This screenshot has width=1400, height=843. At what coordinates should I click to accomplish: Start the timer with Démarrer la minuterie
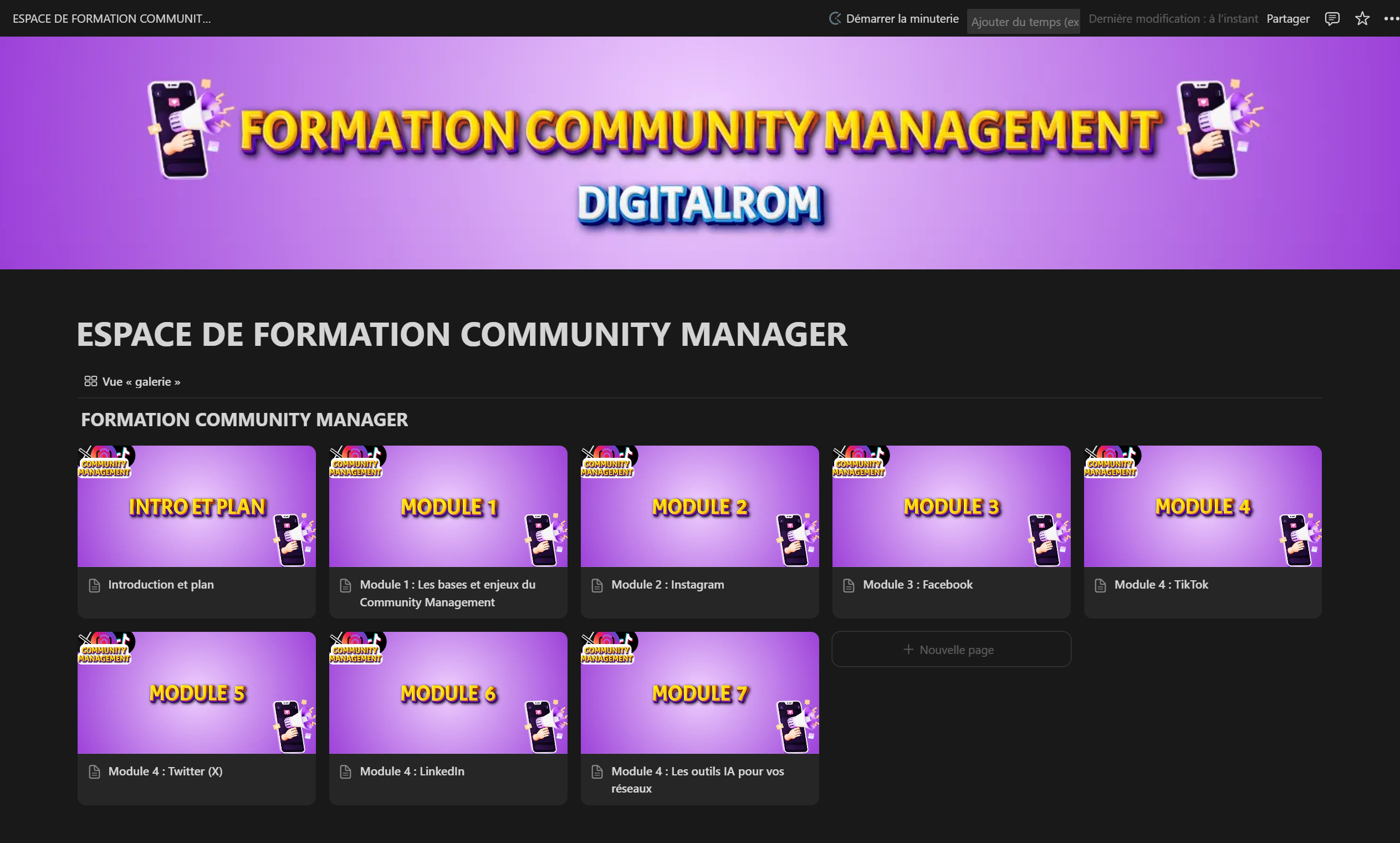coord(894,19)
